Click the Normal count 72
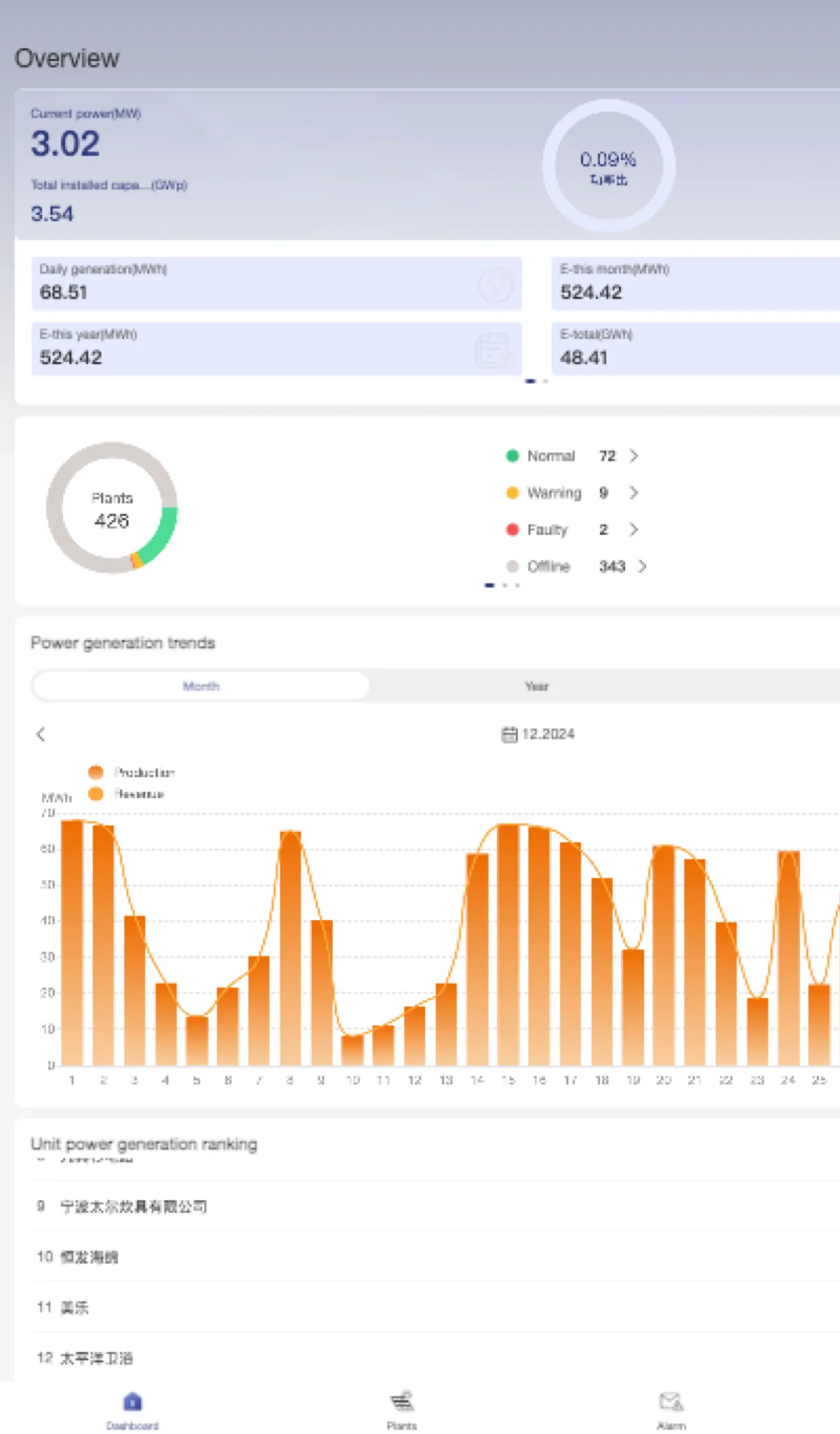 point(607,456)
